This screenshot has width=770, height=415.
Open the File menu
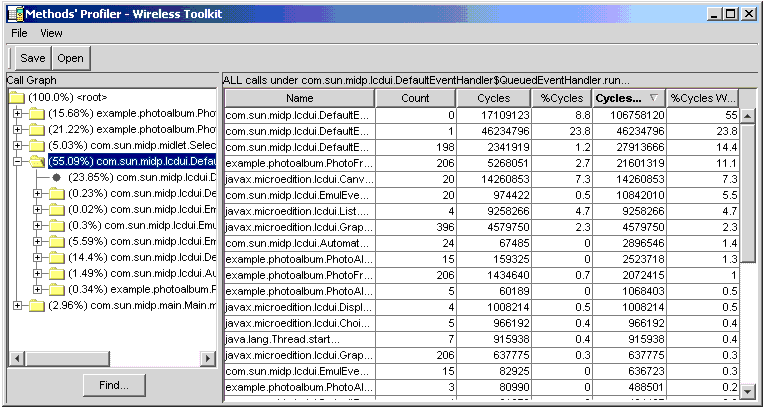tap(19, 33)
